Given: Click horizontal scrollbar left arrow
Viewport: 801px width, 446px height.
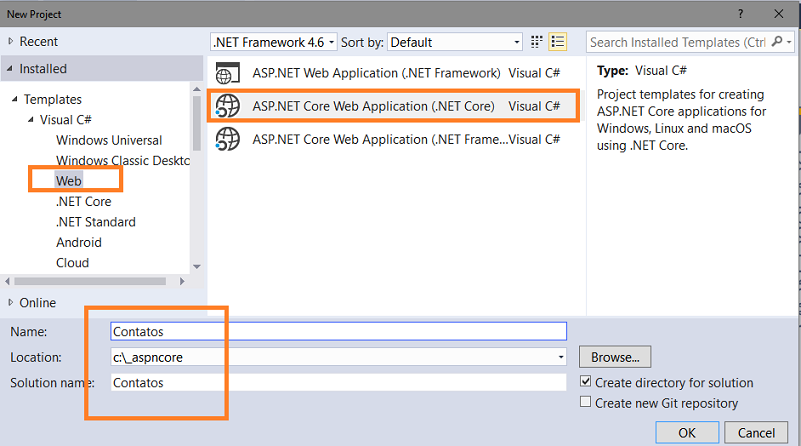Looking at the screenshot, I should point(7,281).
